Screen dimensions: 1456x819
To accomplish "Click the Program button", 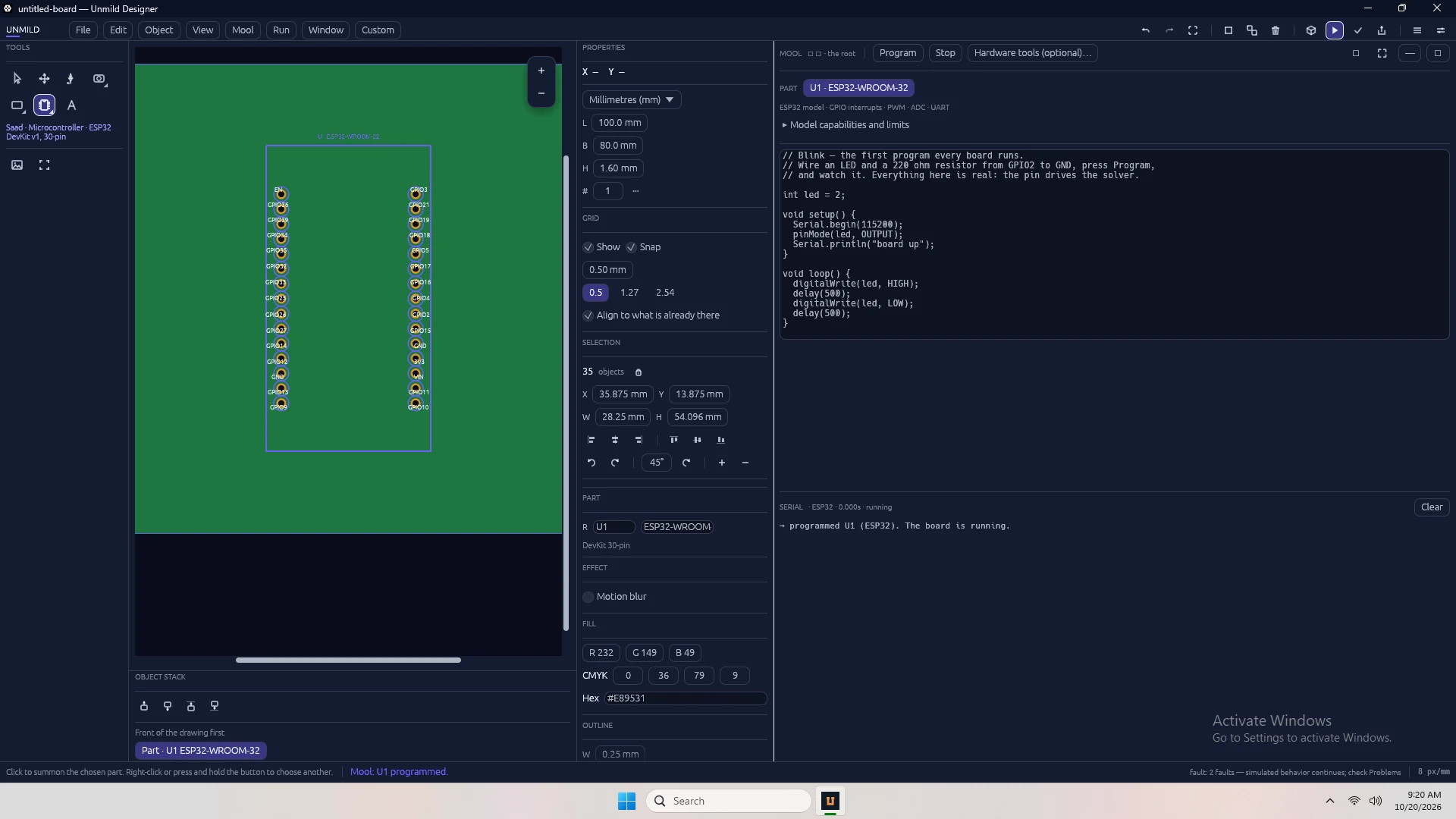I will click(898, 53).
